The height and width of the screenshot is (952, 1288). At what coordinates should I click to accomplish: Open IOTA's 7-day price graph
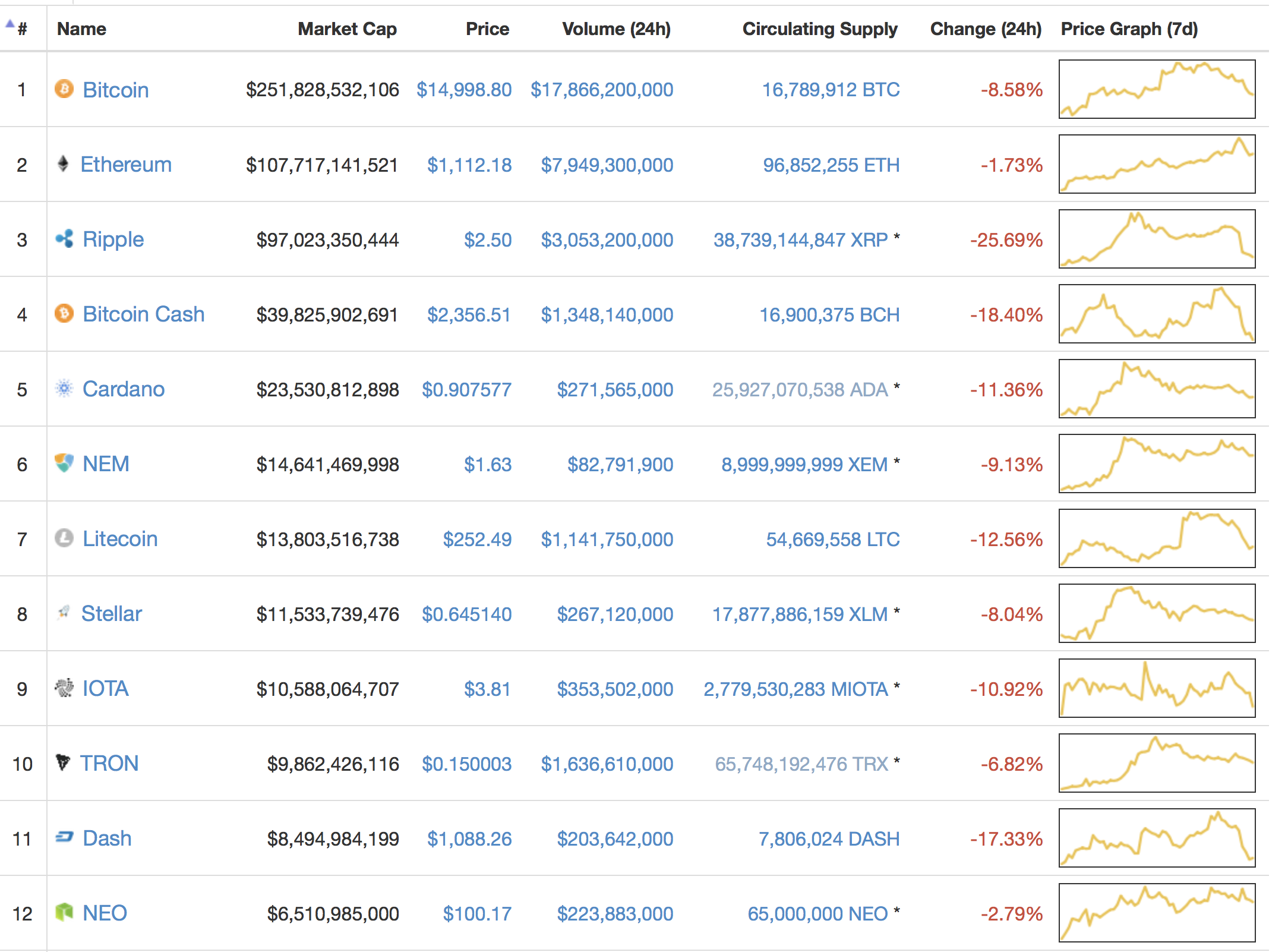coord(1157,688)
